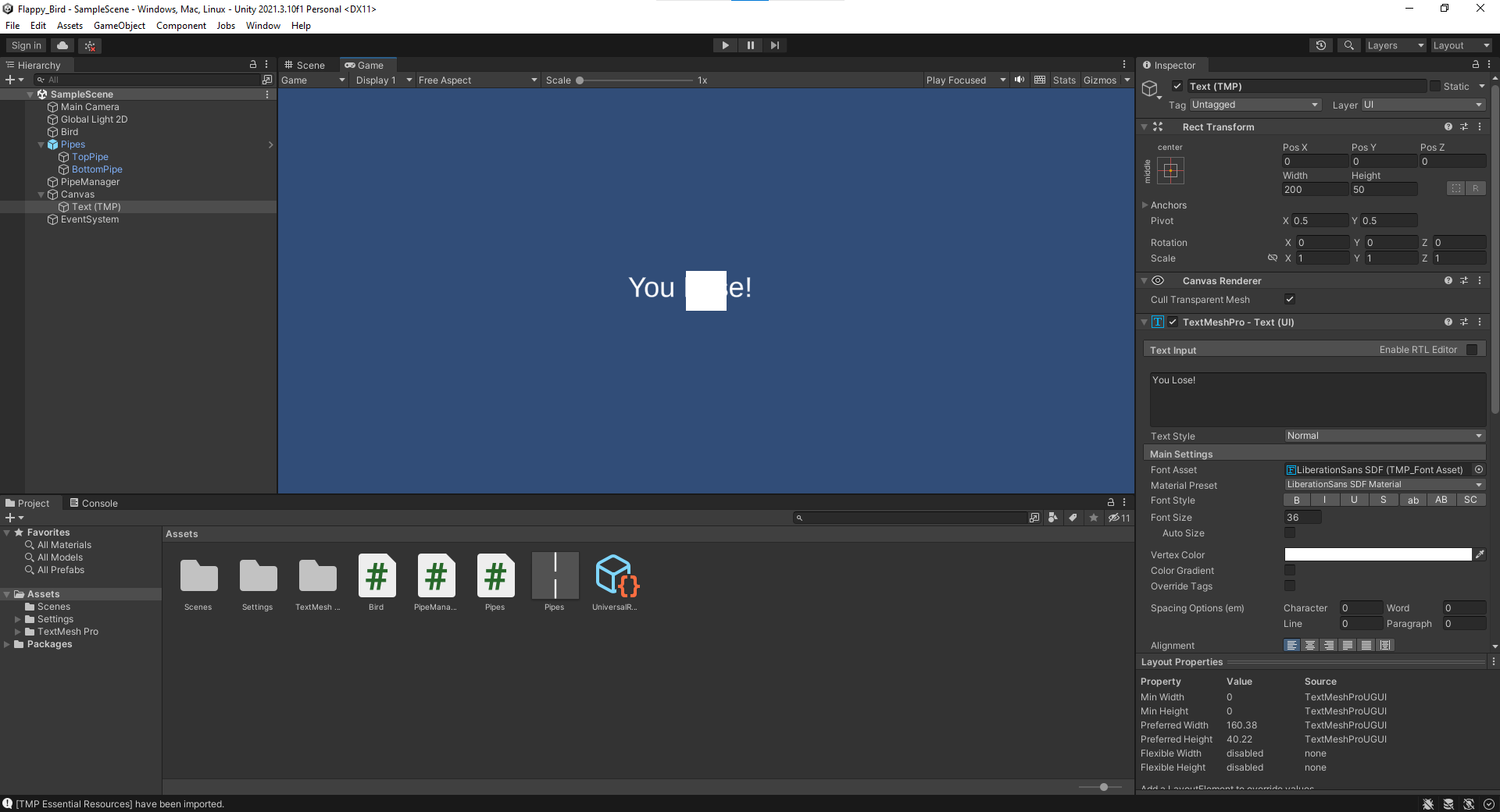Open Rect Transform preset settings icon
The width and height of the screenshot is (1500, 812).
[1464, 126]
